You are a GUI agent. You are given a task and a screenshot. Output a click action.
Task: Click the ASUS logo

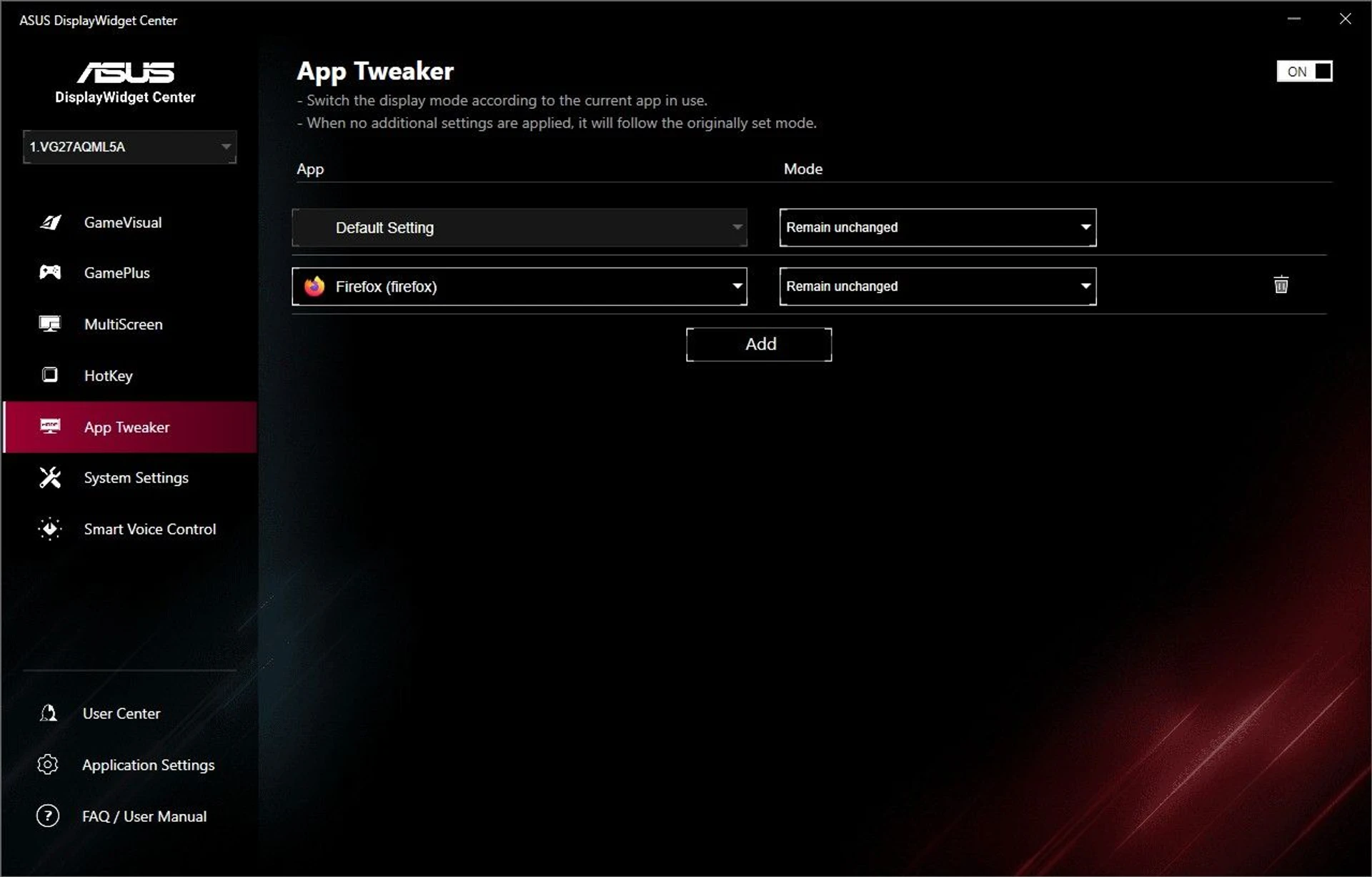[126, 72]
